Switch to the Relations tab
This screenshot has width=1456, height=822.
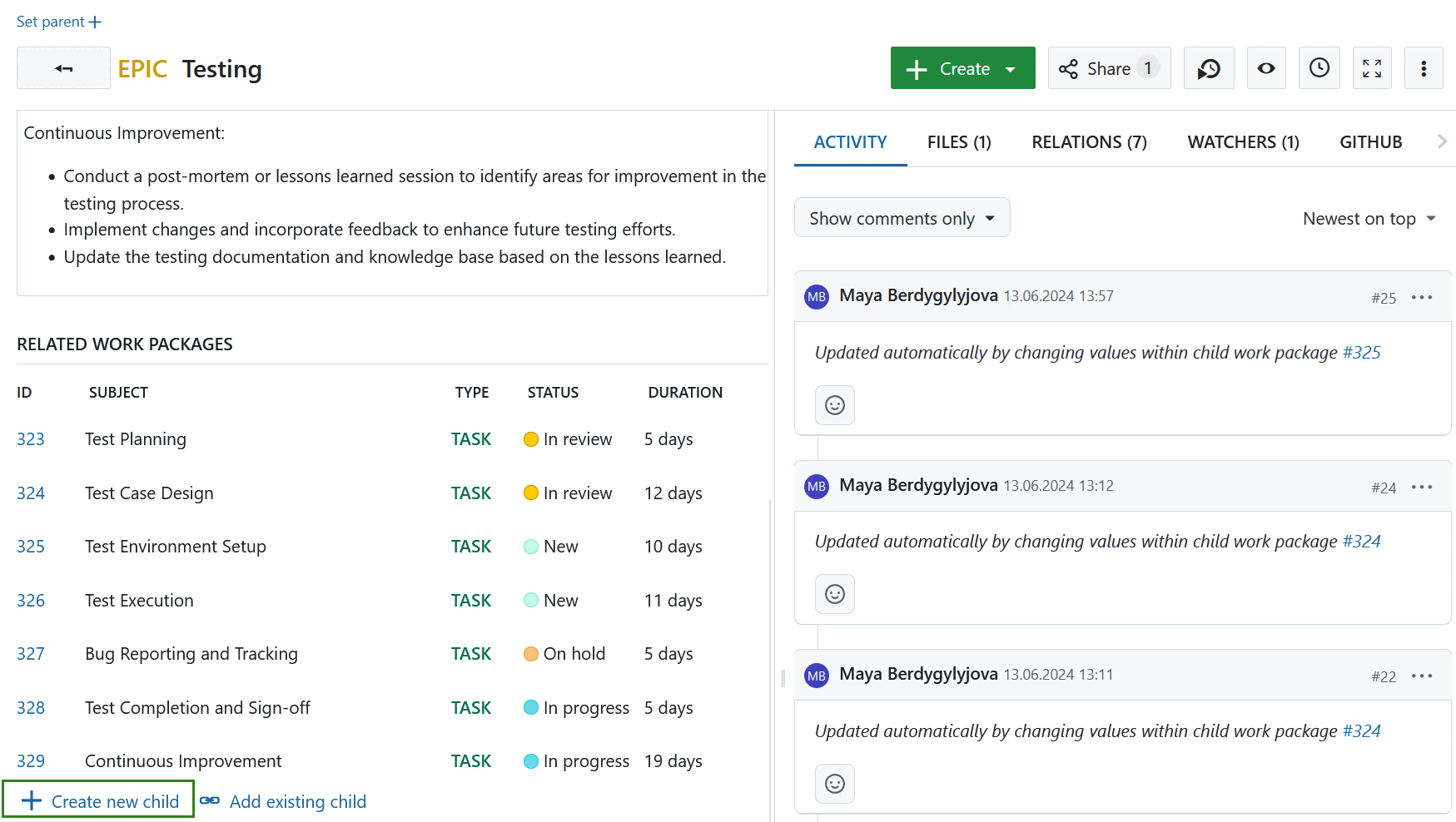[1089, 141]
